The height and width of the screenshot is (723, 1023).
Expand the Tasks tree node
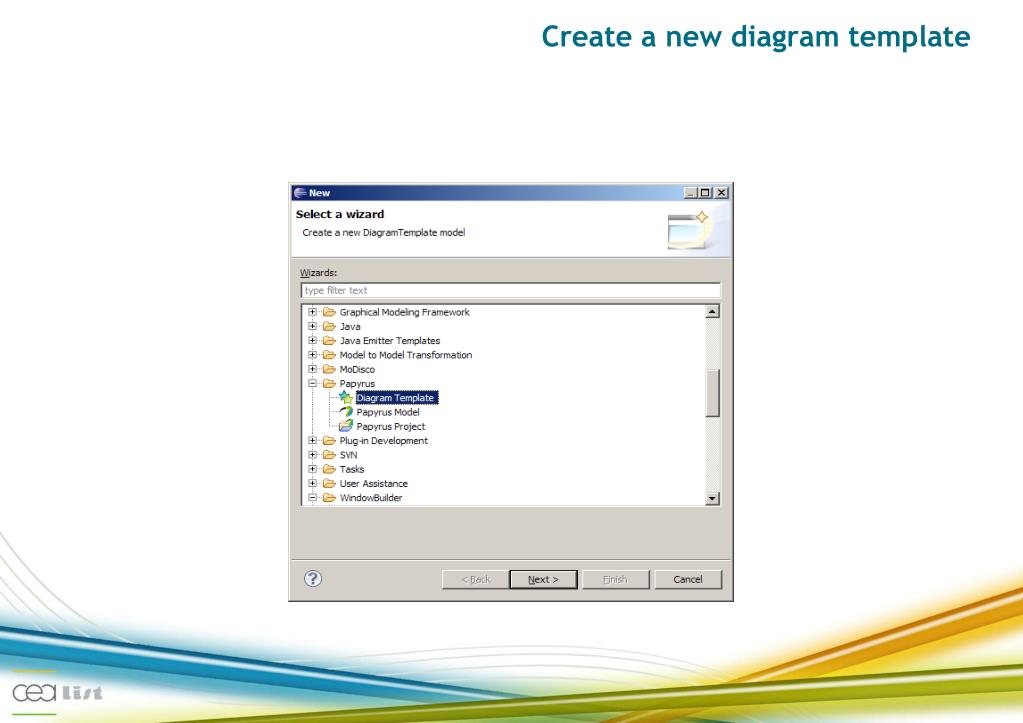[313, 469]
